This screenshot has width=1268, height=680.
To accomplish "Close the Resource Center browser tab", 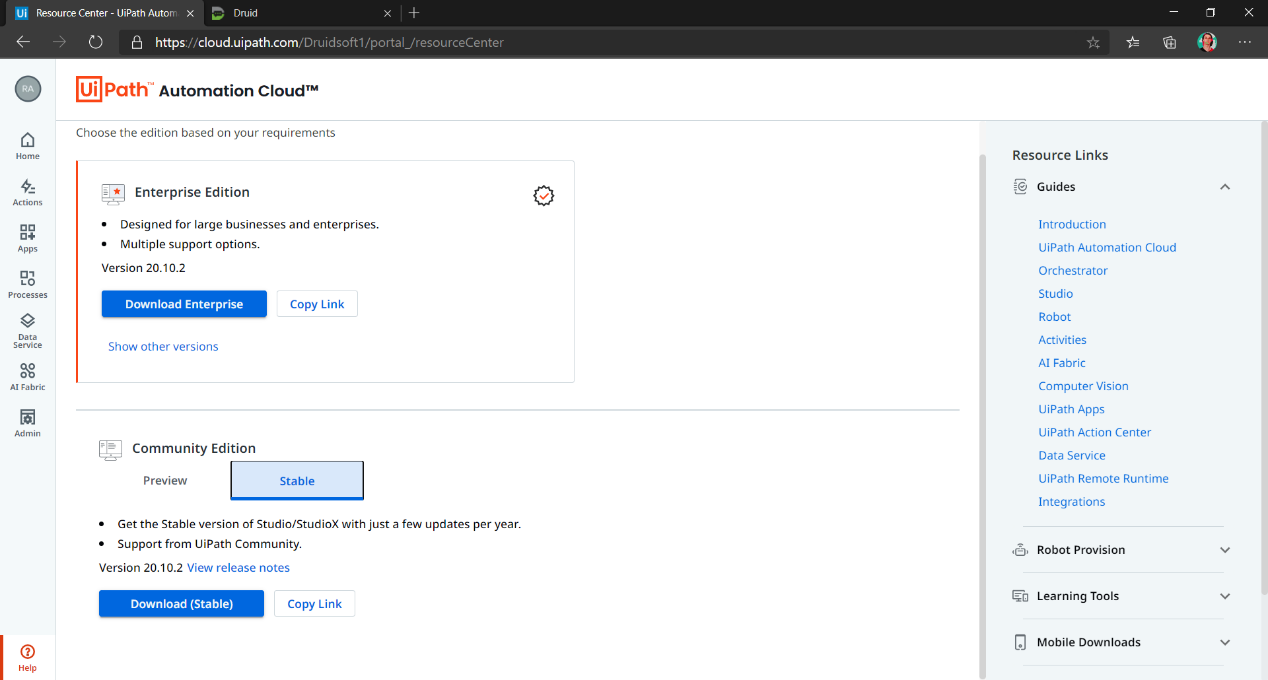I will 190,13.
